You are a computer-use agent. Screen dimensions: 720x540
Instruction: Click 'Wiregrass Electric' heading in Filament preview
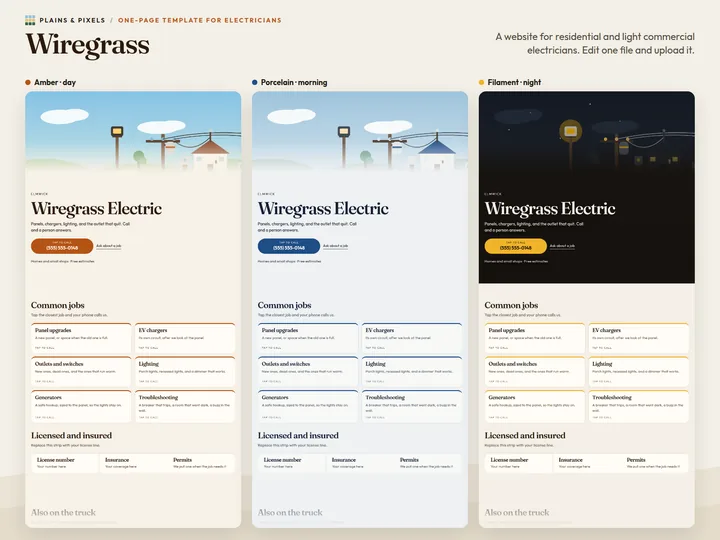tap(550, 209)
